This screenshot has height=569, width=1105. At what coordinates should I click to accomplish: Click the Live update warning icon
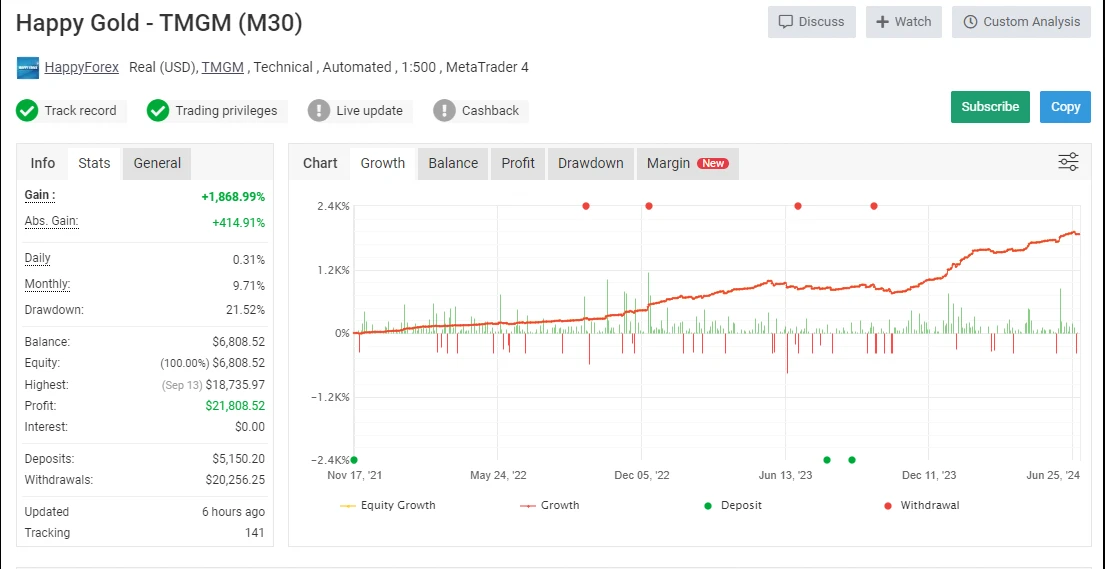(x=319, y=111)
